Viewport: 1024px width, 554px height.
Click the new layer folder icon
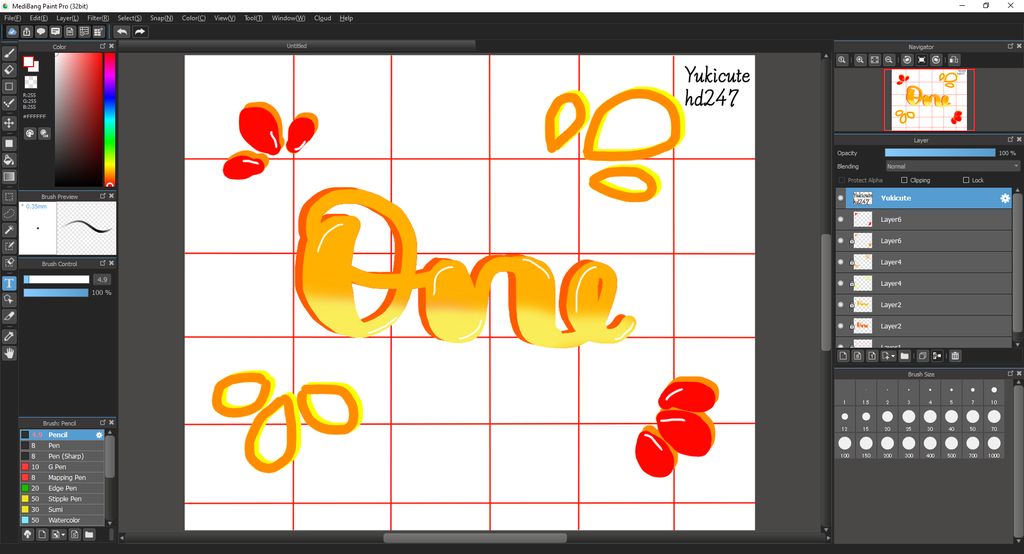point(904,356)
